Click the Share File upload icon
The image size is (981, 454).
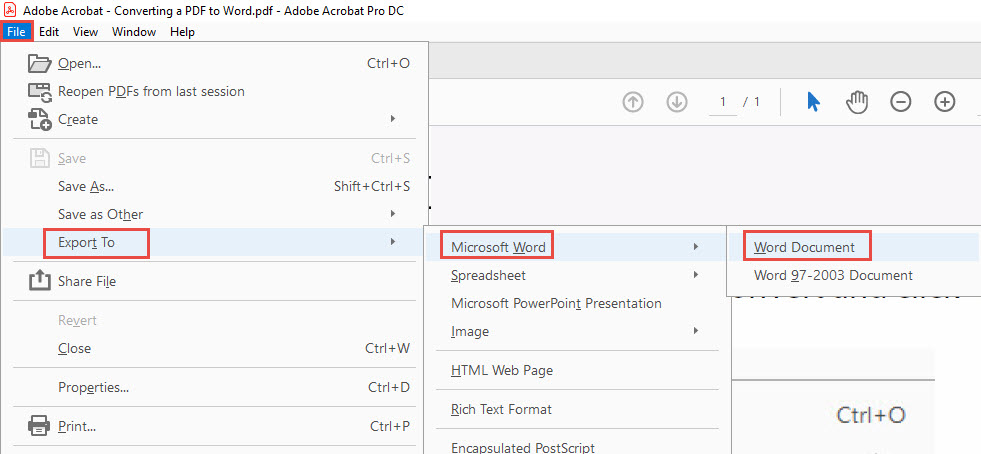click(39, 281)
